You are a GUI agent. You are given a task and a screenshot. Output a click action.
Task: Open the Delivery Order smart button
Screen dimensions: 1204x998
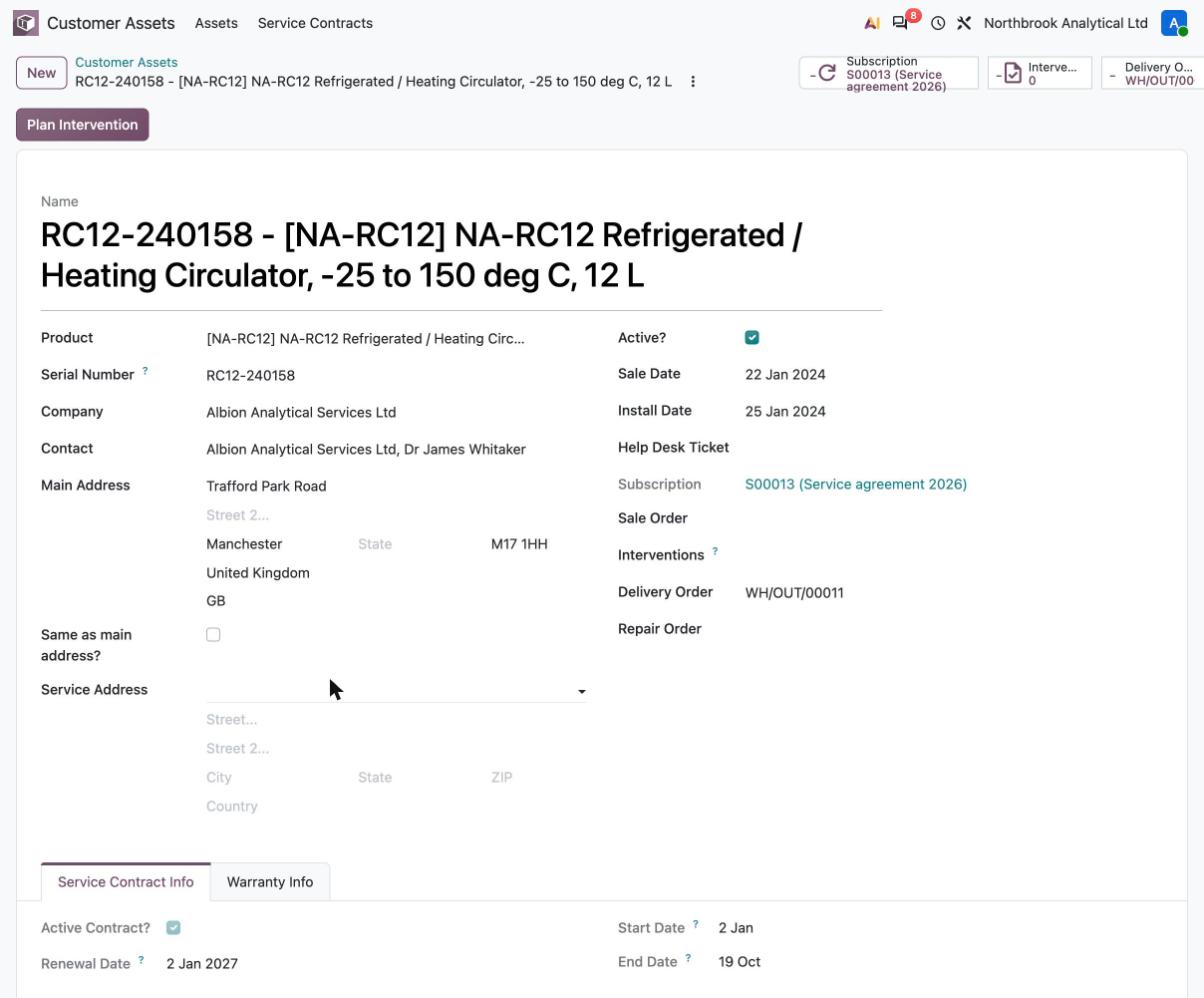(1152, 73)
